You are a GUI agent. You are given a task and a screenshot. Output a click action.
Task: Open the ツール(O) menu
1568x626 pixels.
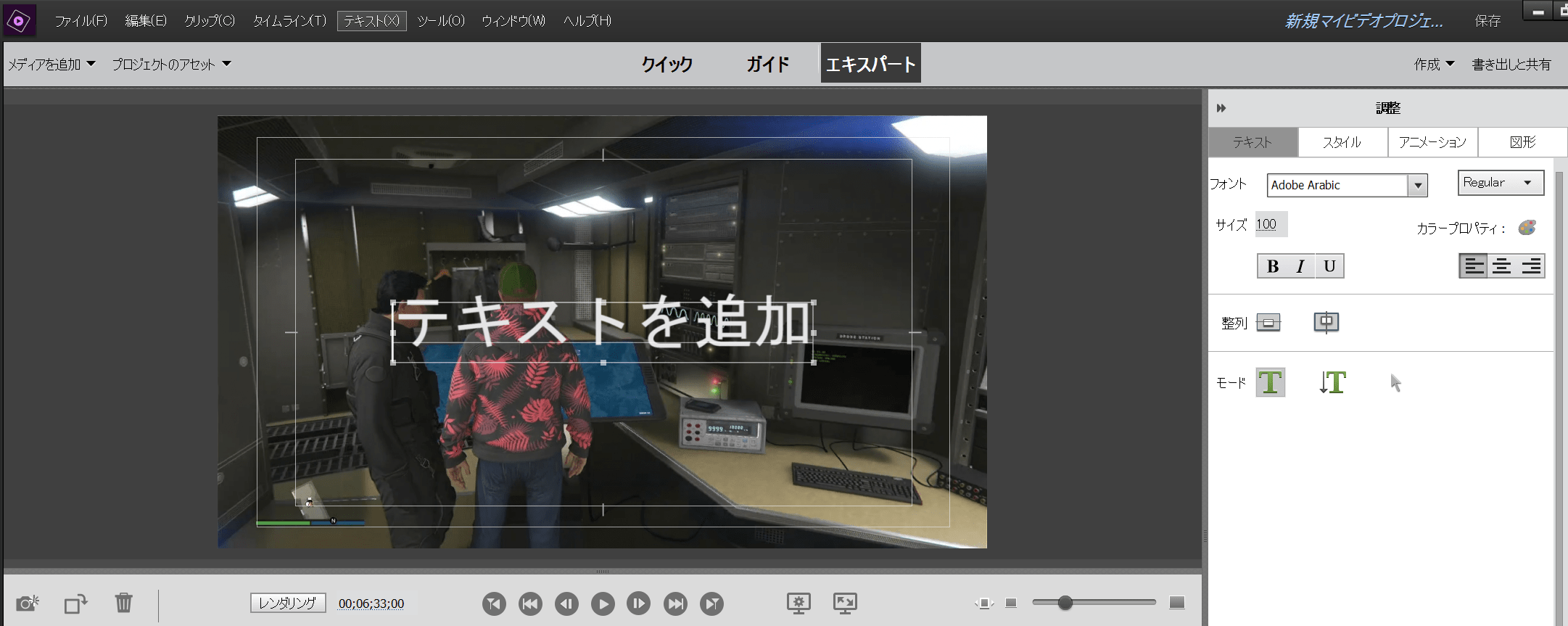pyautogui.click(x=441, y=21)
